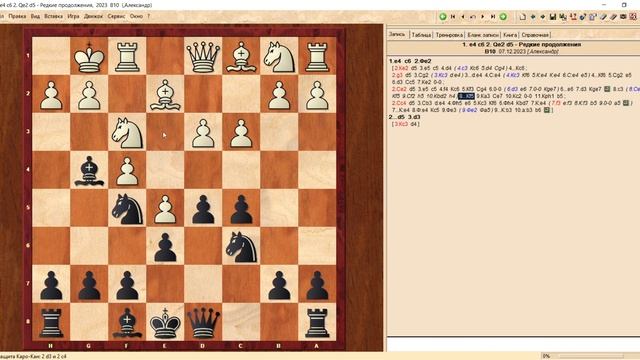
Task: Select the black rook on h8
Action: click(x=51, y=322)
